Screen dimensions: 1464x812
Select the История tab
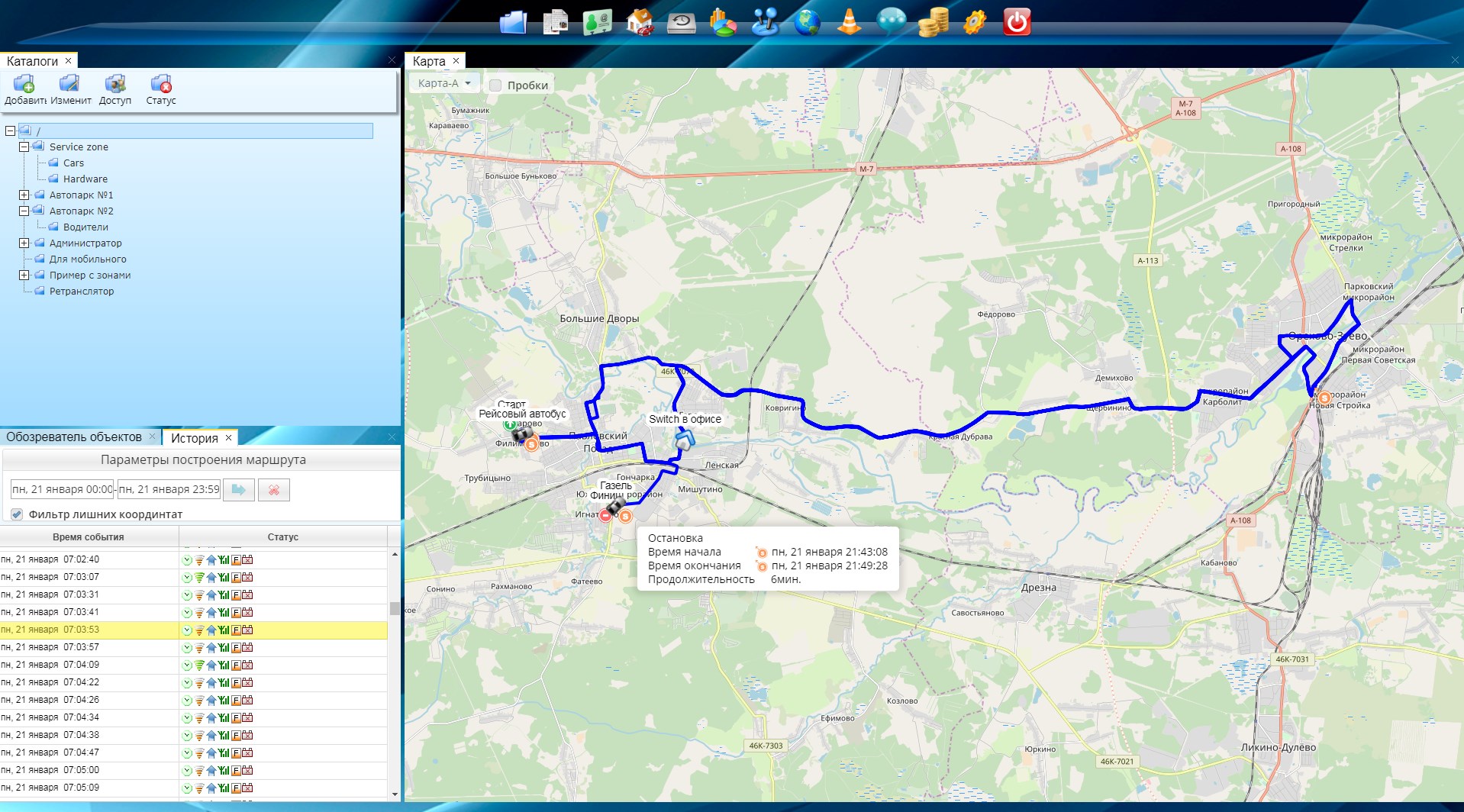[194, 438]
